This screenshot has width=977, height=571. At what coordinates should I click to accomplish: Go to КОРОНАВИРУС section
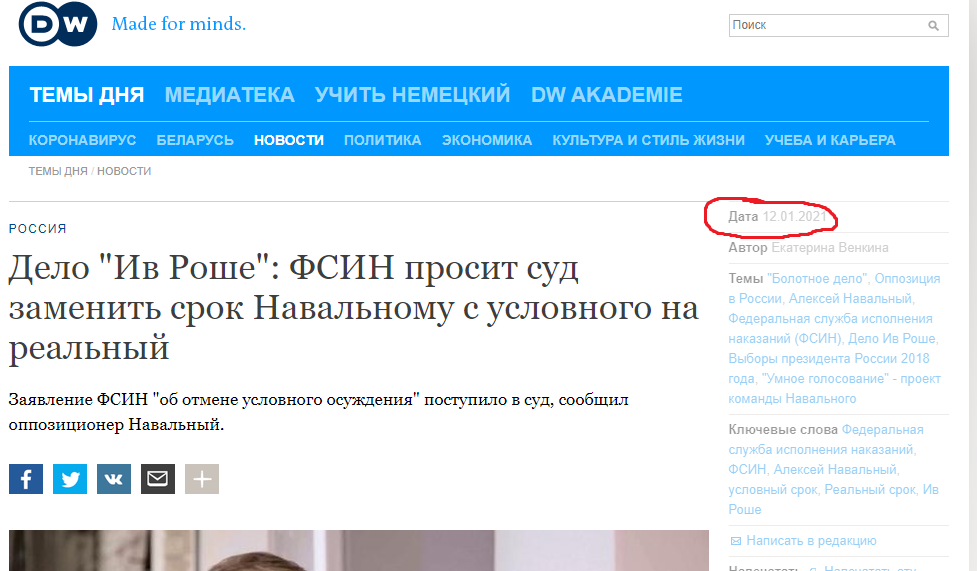pos(82,140)
